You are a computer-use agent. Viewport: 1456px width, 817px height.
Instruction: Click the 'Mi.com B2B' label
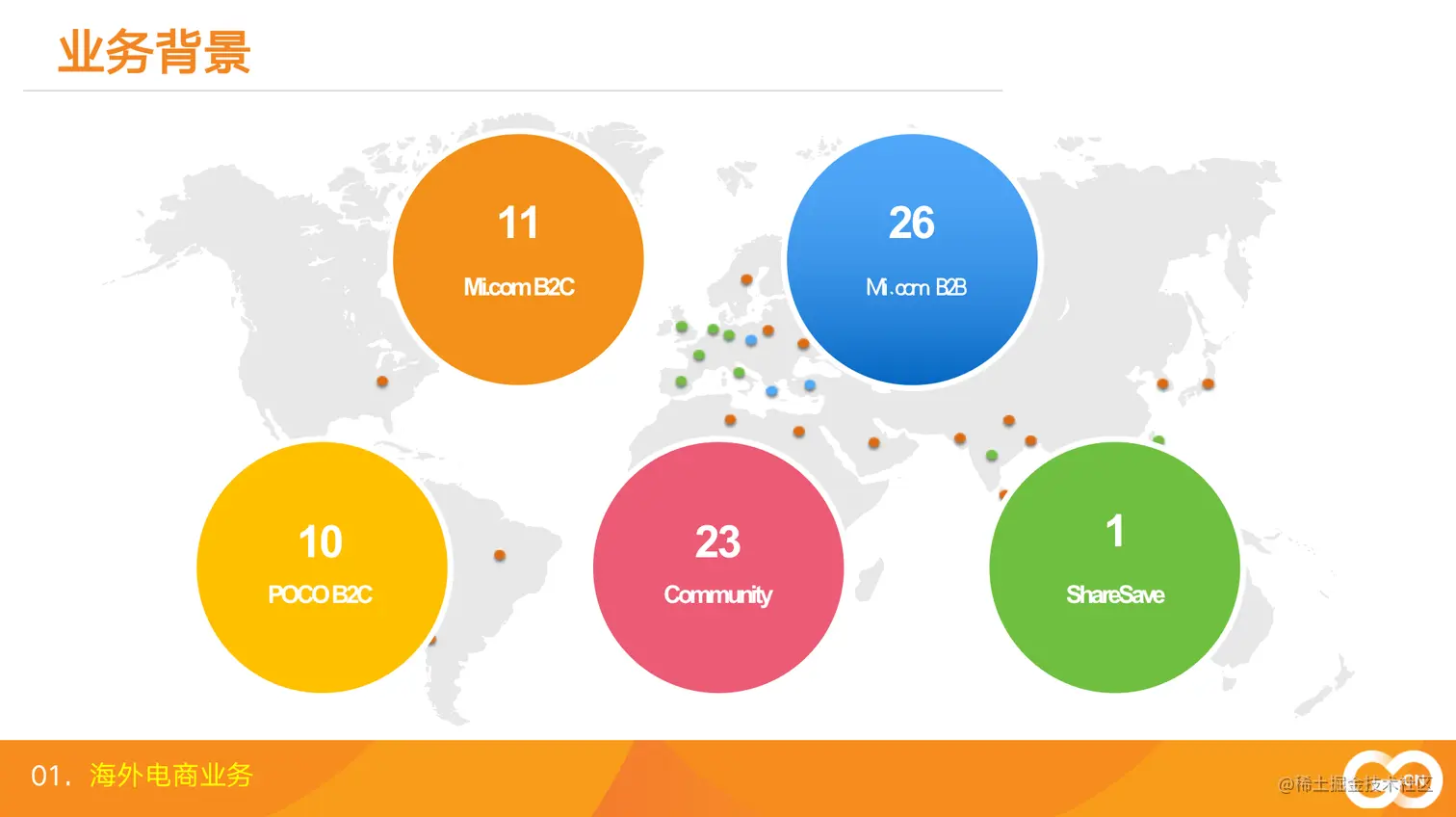pyautogui.click(x=916, y=287)
